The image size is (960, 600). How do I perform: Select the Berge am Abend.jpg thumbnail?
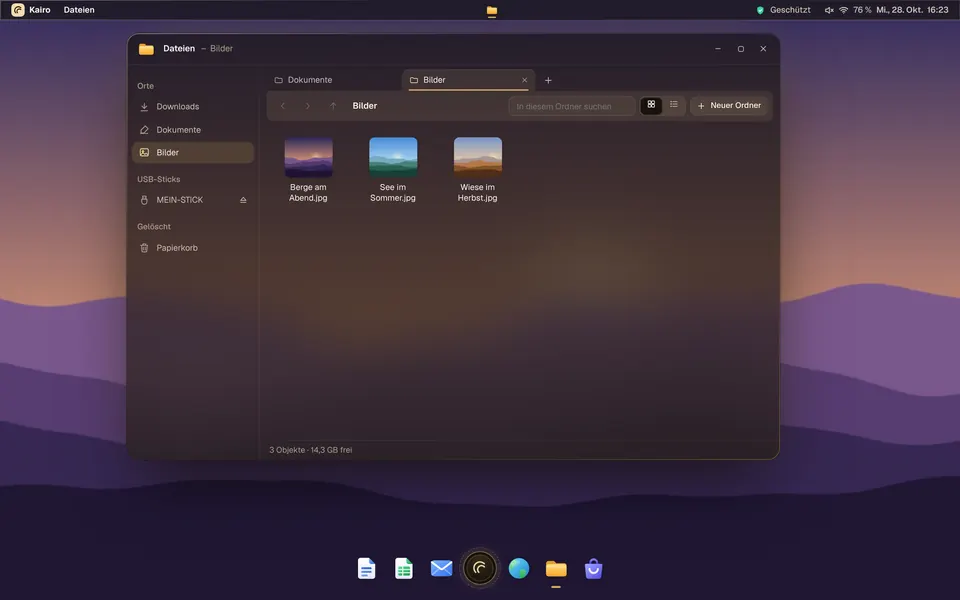(309, 157)
